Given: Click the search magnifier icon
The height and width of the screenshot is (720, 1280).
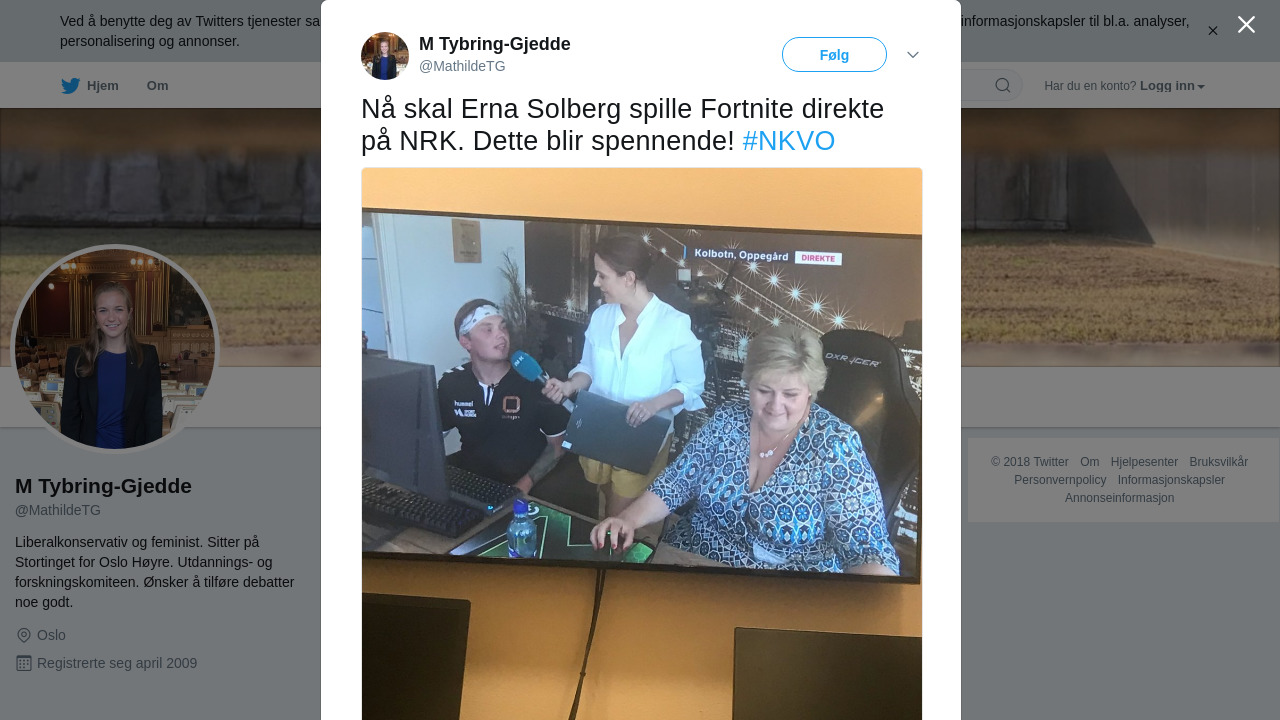Looking at the screenshot, I should [1003, 85].
